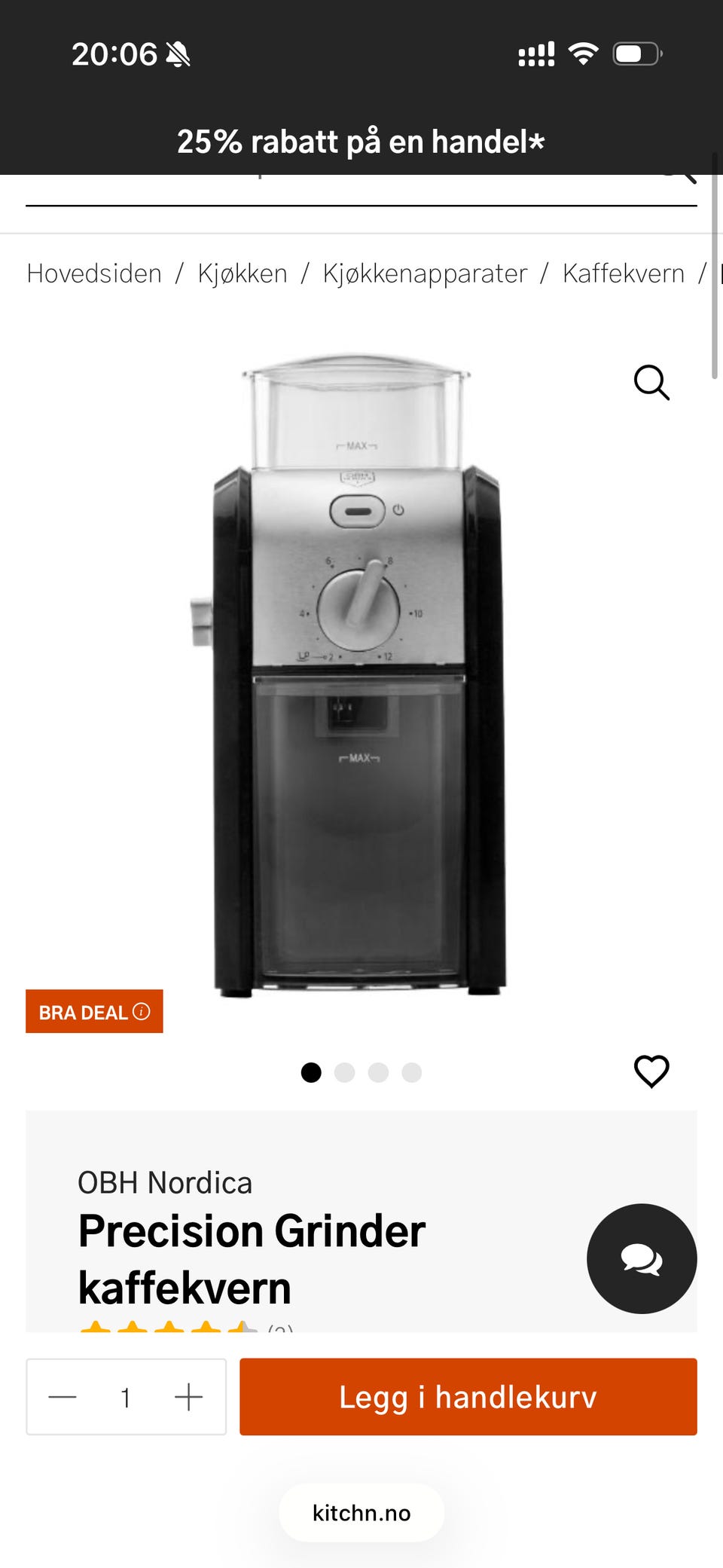
Task: Increase quantity with the plus icon
Action: pyautogui.click(x=189, y=1397)
